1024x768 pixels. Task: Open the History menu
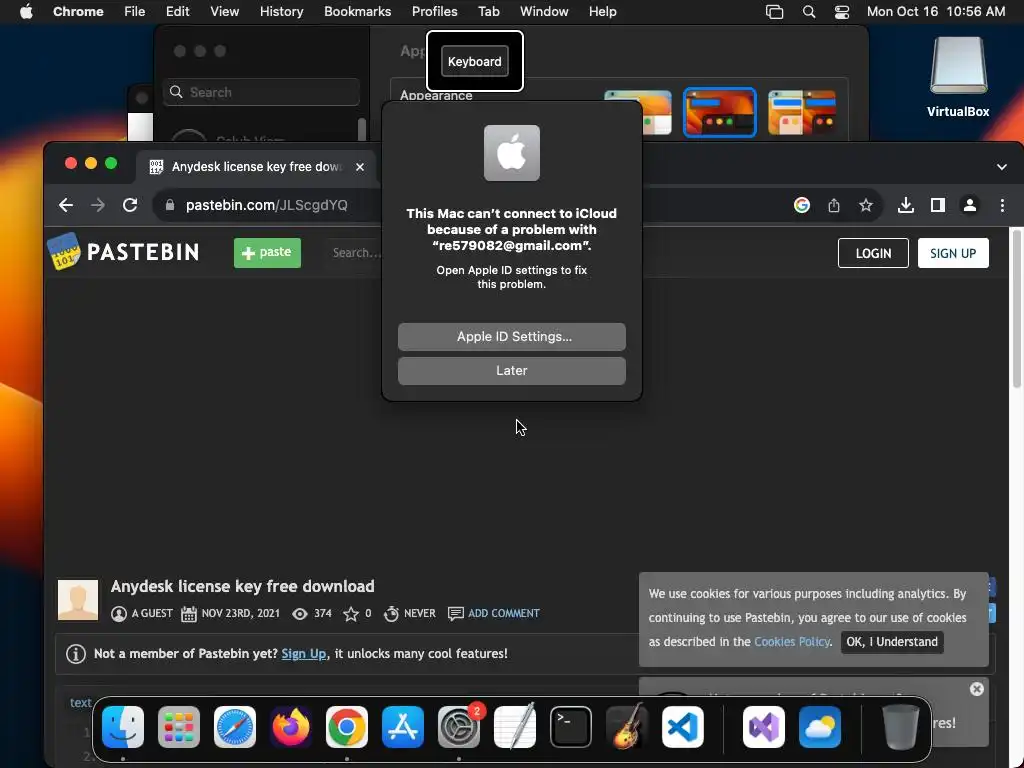coord(281,12)
